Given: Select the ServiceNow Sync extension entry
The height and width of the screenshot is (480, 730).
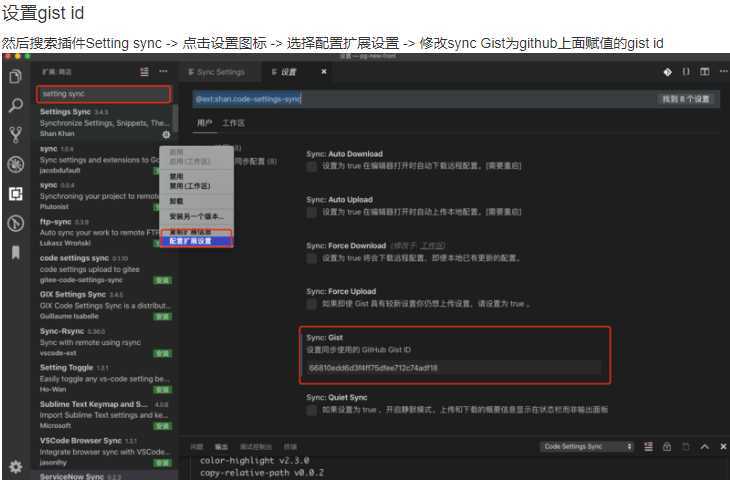Looking at the screenshot, I should point(105,476).
